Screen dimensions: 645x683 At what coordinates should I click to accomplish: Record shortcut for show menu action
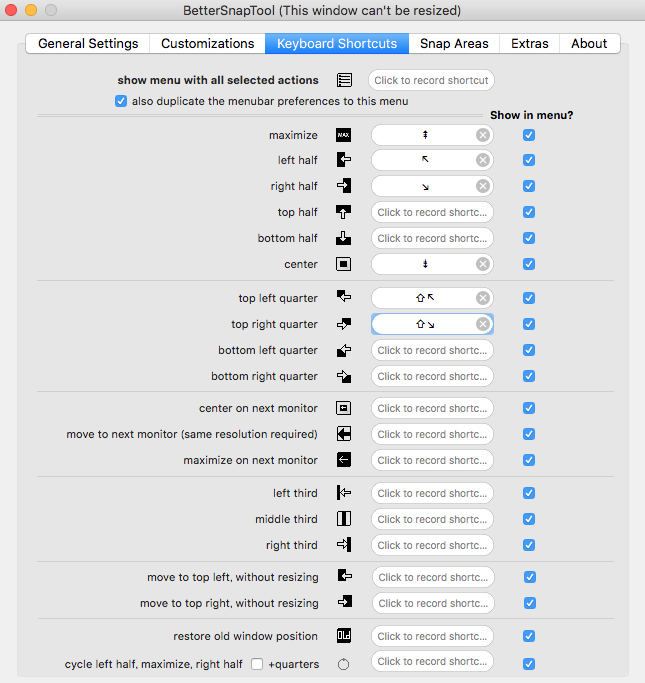click(431, 80)
